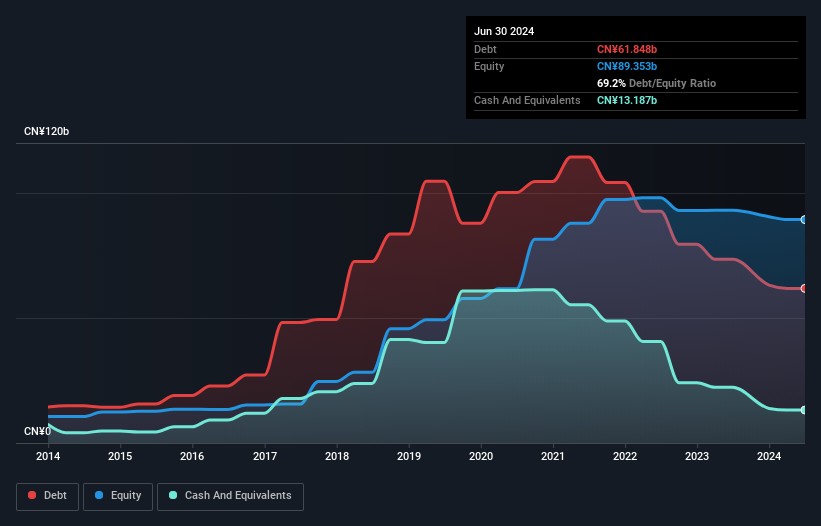Screen dimensions: 821x526
Task: Click the 2024 x-axis label
Action: coord(769,456)
